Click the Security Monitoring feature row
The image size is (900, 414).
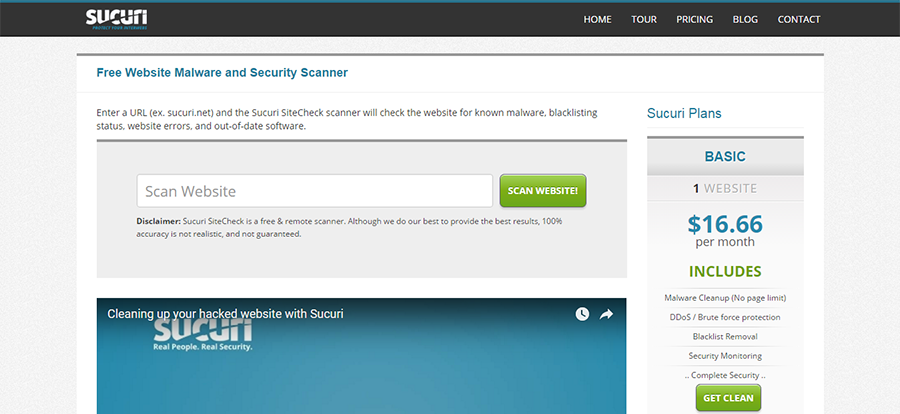pos(725,356)
